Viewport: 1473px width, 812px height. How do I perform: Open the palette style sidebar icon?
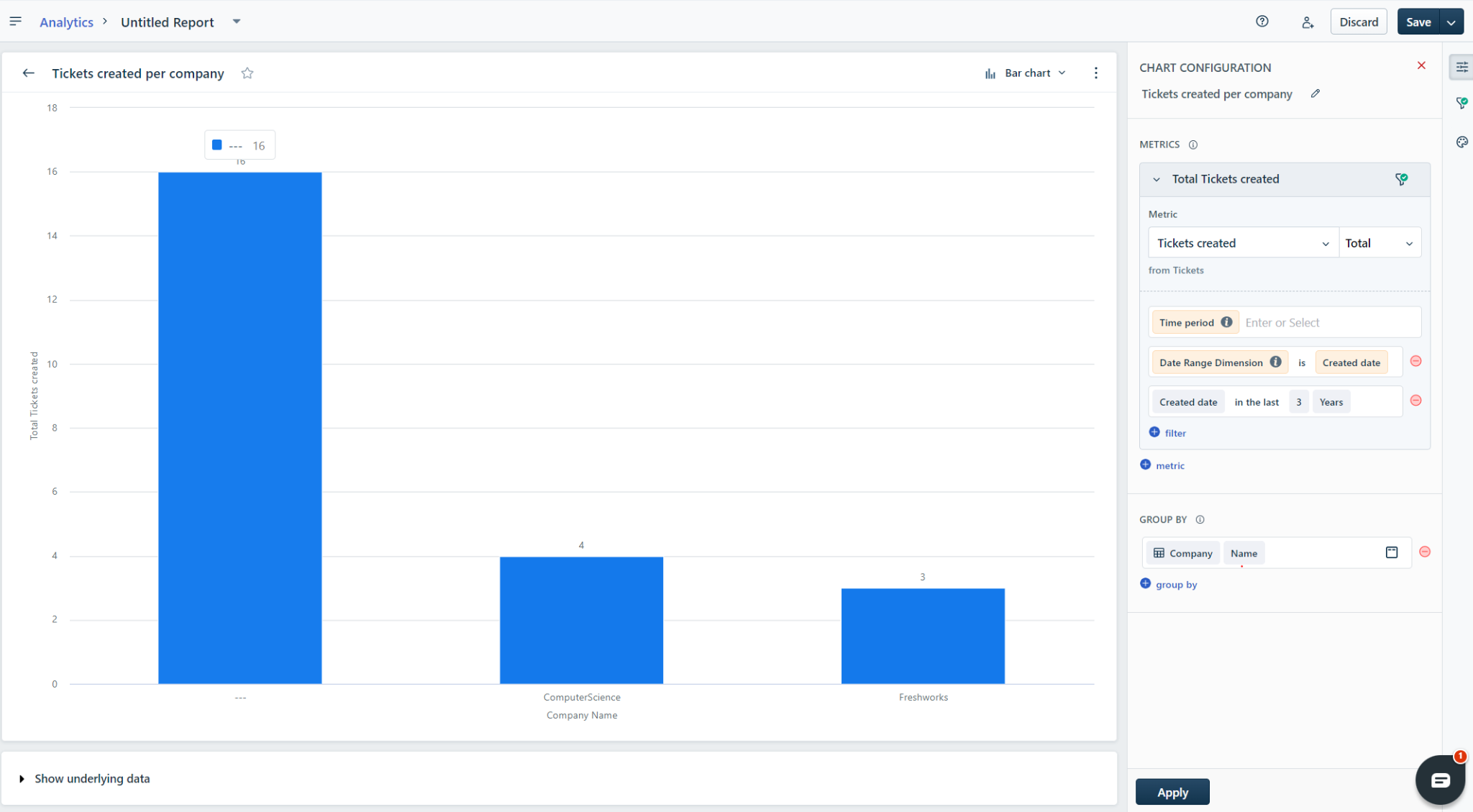click(1461, 142)
